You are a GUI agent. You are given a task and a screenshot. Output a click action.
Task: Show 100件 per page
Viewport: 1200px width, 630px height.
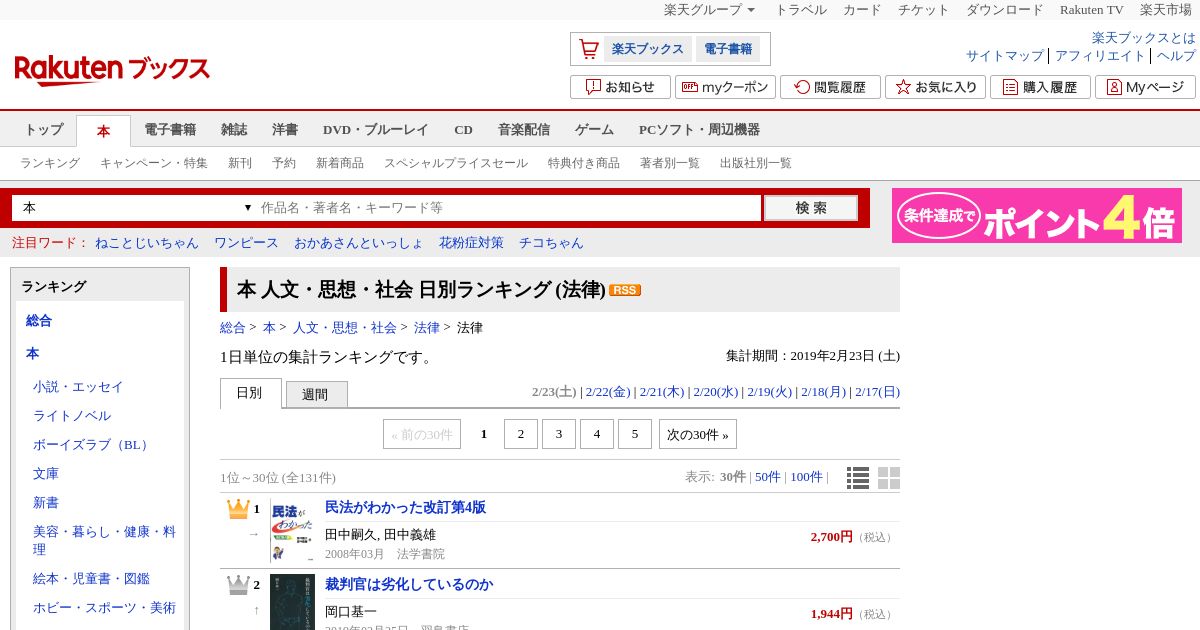[x=806, y=477]
